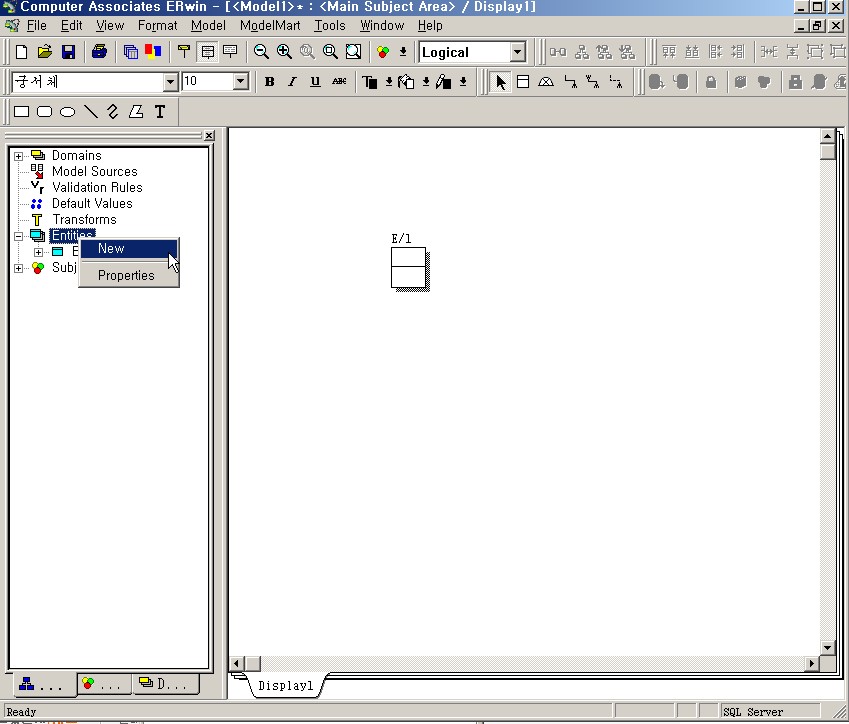Open the Model menu
The width and height of the screenshot is (849, 724).
click(x=208, y=25)
